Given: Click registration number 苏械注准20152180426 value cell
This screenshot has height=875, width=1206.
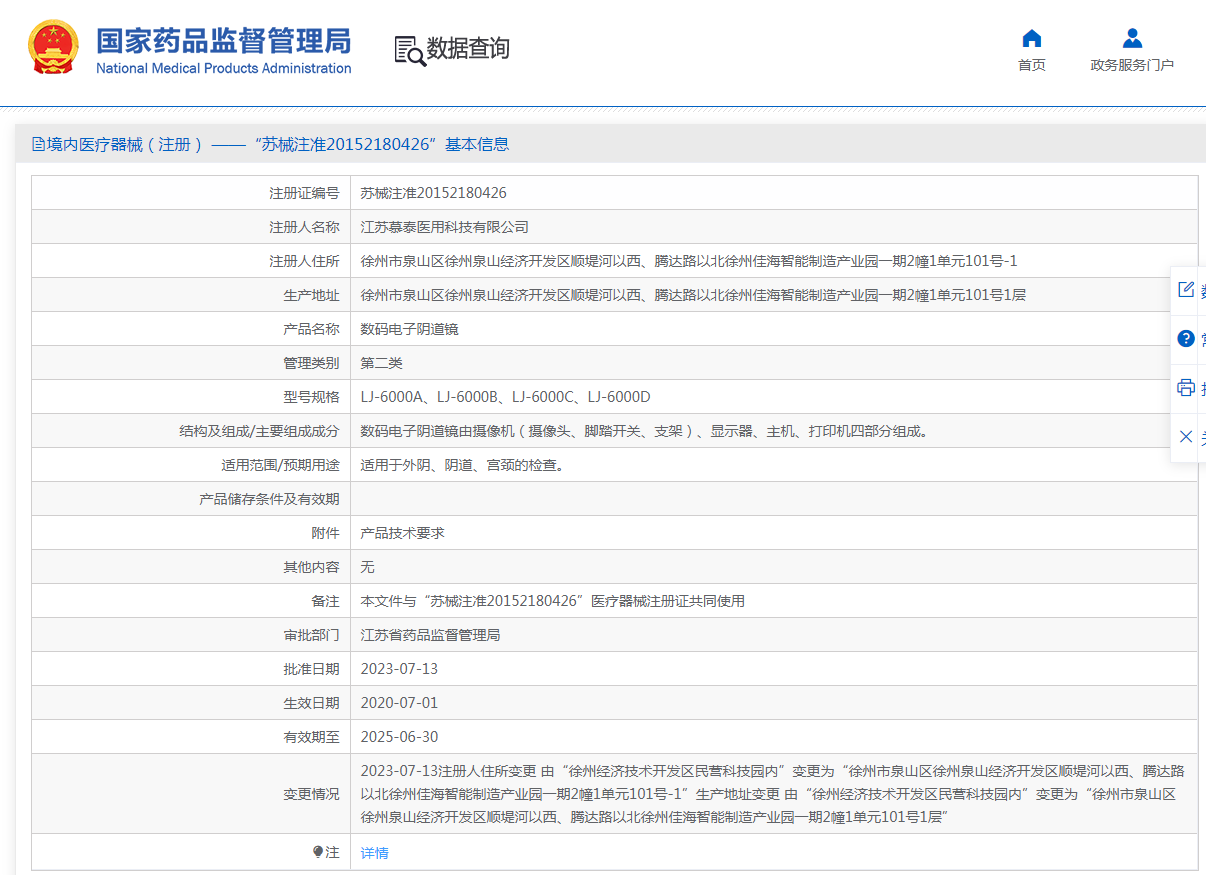Looking at the screenshot, I should 774,193.
